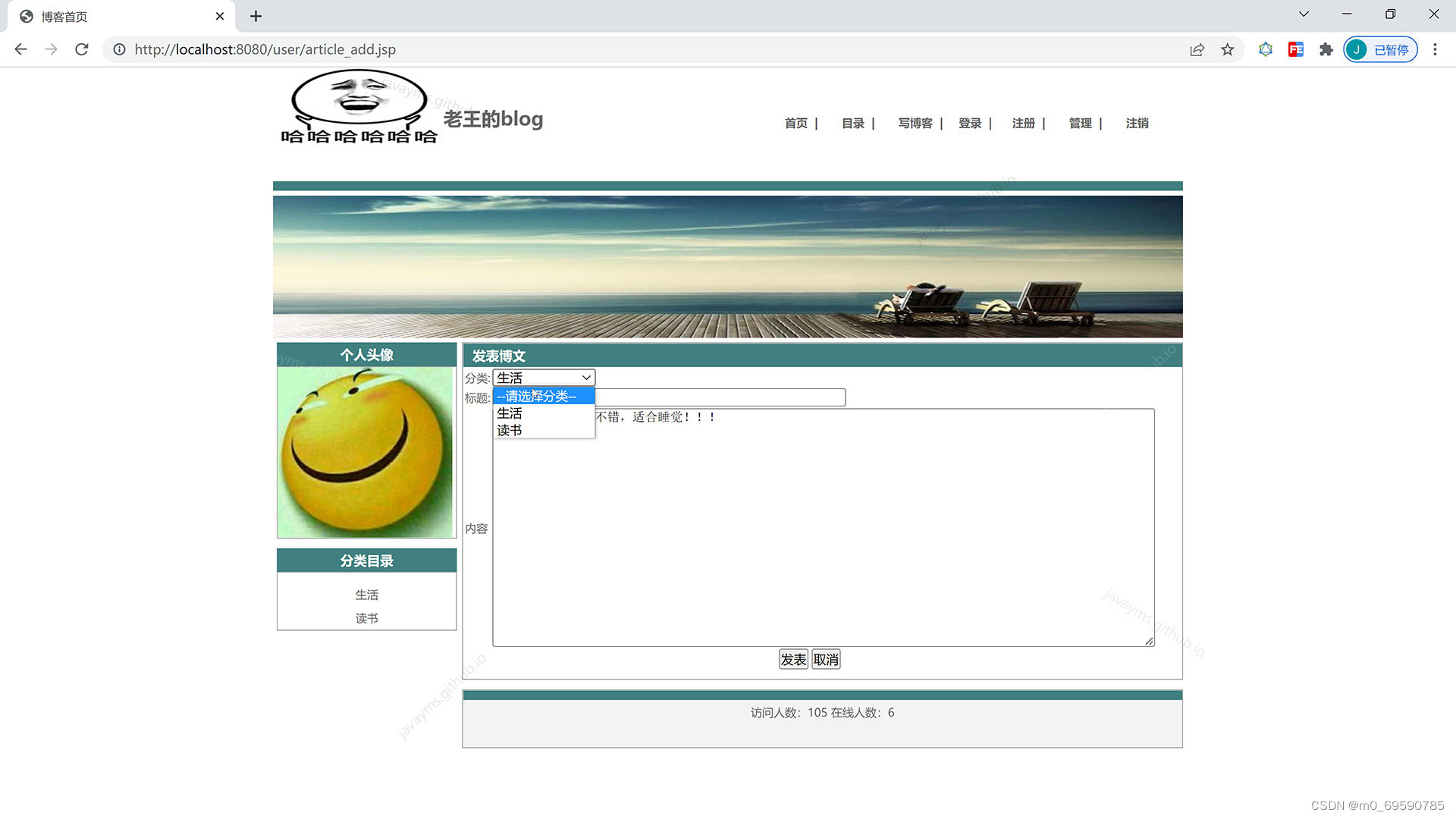Click the share page icon in address bar
Viewport: 1456px width, 819px height.
tap(1197, 49)
